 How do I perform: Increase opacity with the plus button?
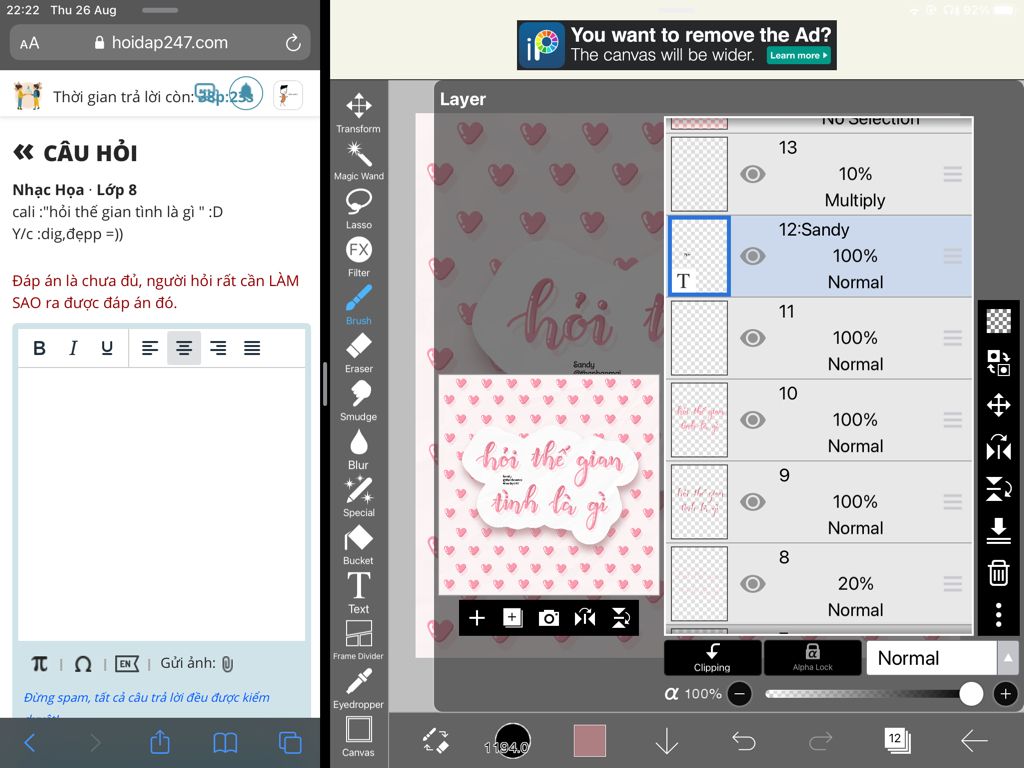click(1006, 694)
